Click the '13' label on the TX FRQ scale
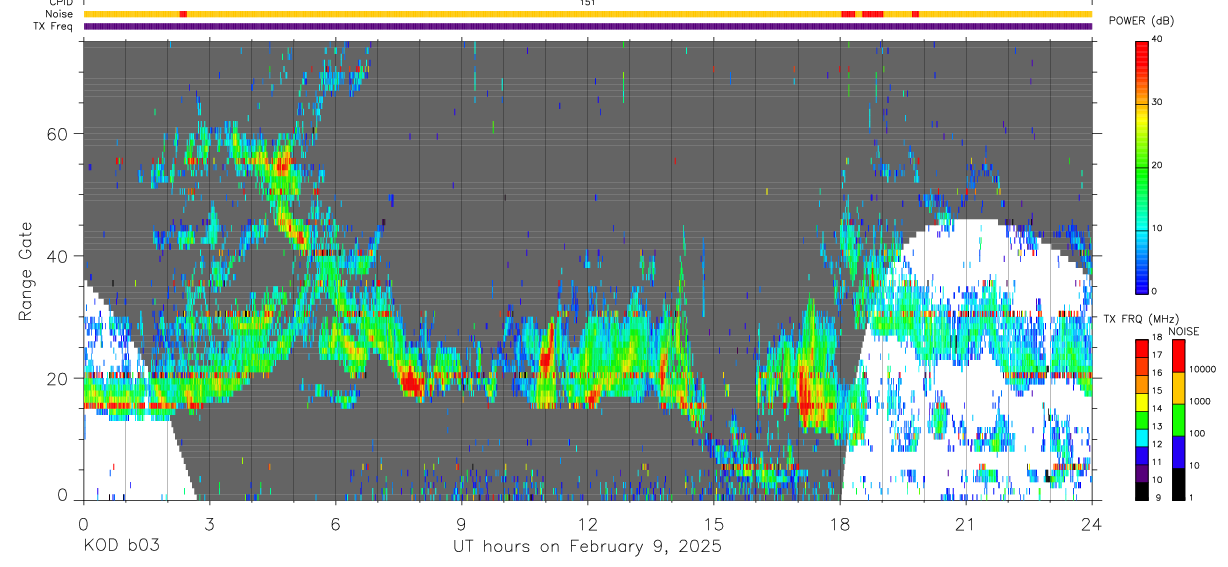This screenshot has width=1228, height=567. tap(1158, 426)
